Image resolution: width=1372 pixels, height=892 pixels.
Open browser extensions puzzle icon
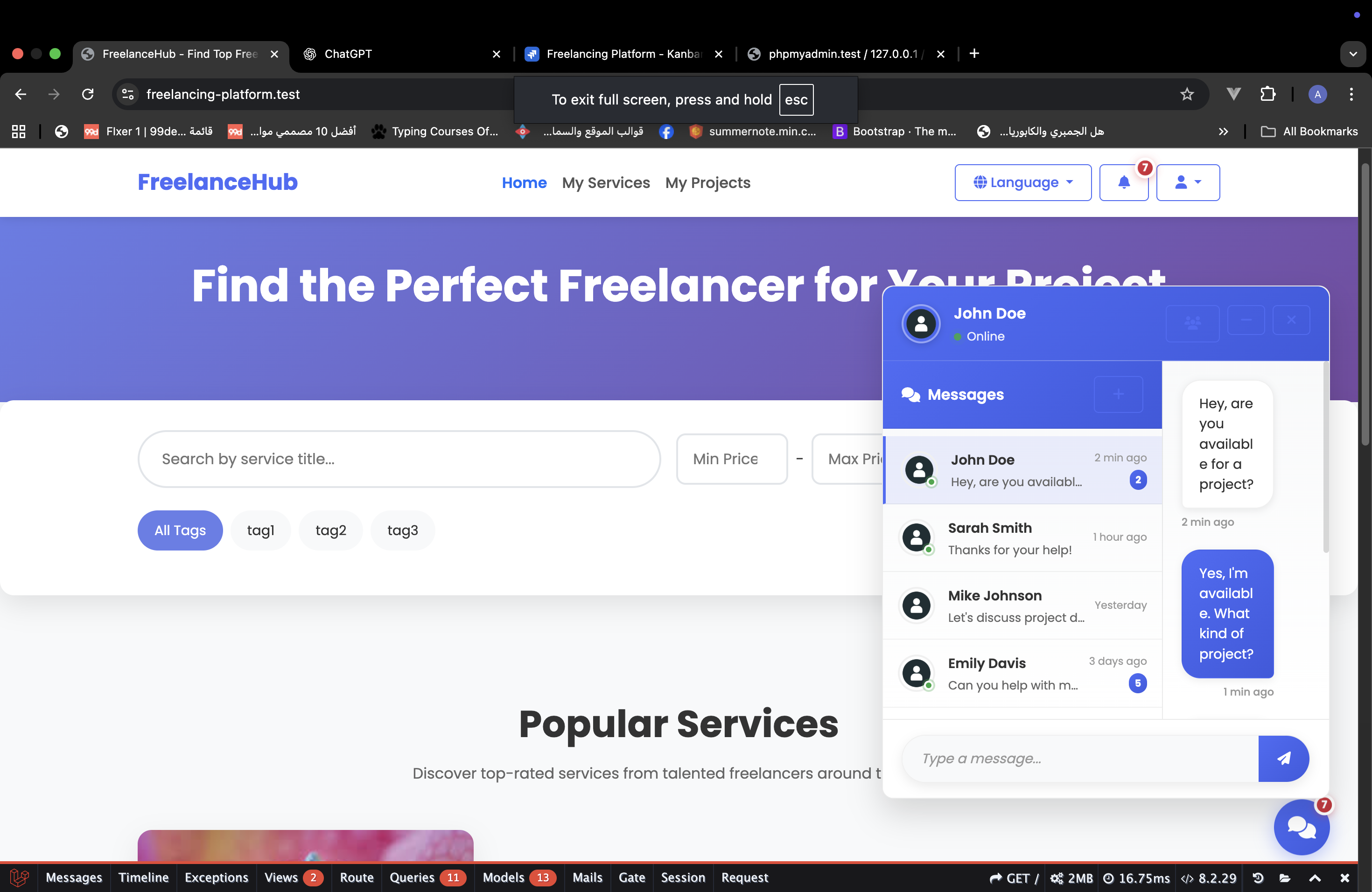pyautogui.click(x=1267, y=94)
